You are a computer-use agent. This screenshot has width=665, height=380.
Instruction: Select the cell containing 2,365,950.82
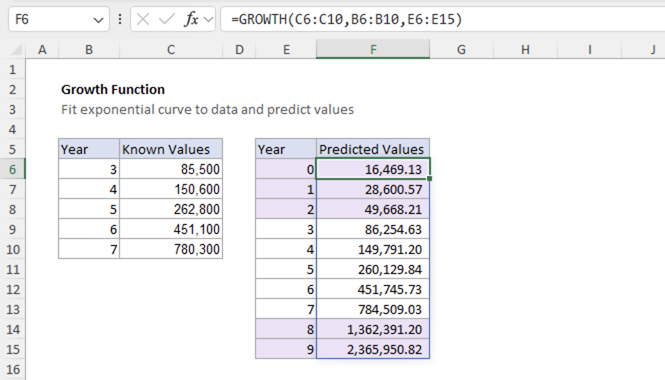click(x=373, y=349)
